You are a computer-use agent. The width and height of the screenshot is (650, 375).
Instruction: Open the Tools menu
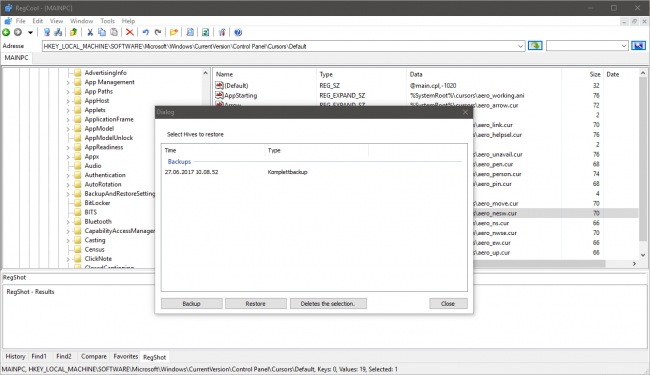(x=107, y=21)
